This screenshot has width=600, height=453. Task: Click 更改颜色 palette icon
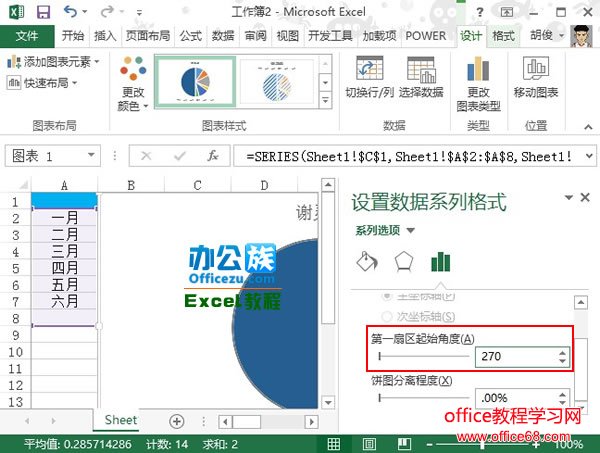click(x=133, y=68)
